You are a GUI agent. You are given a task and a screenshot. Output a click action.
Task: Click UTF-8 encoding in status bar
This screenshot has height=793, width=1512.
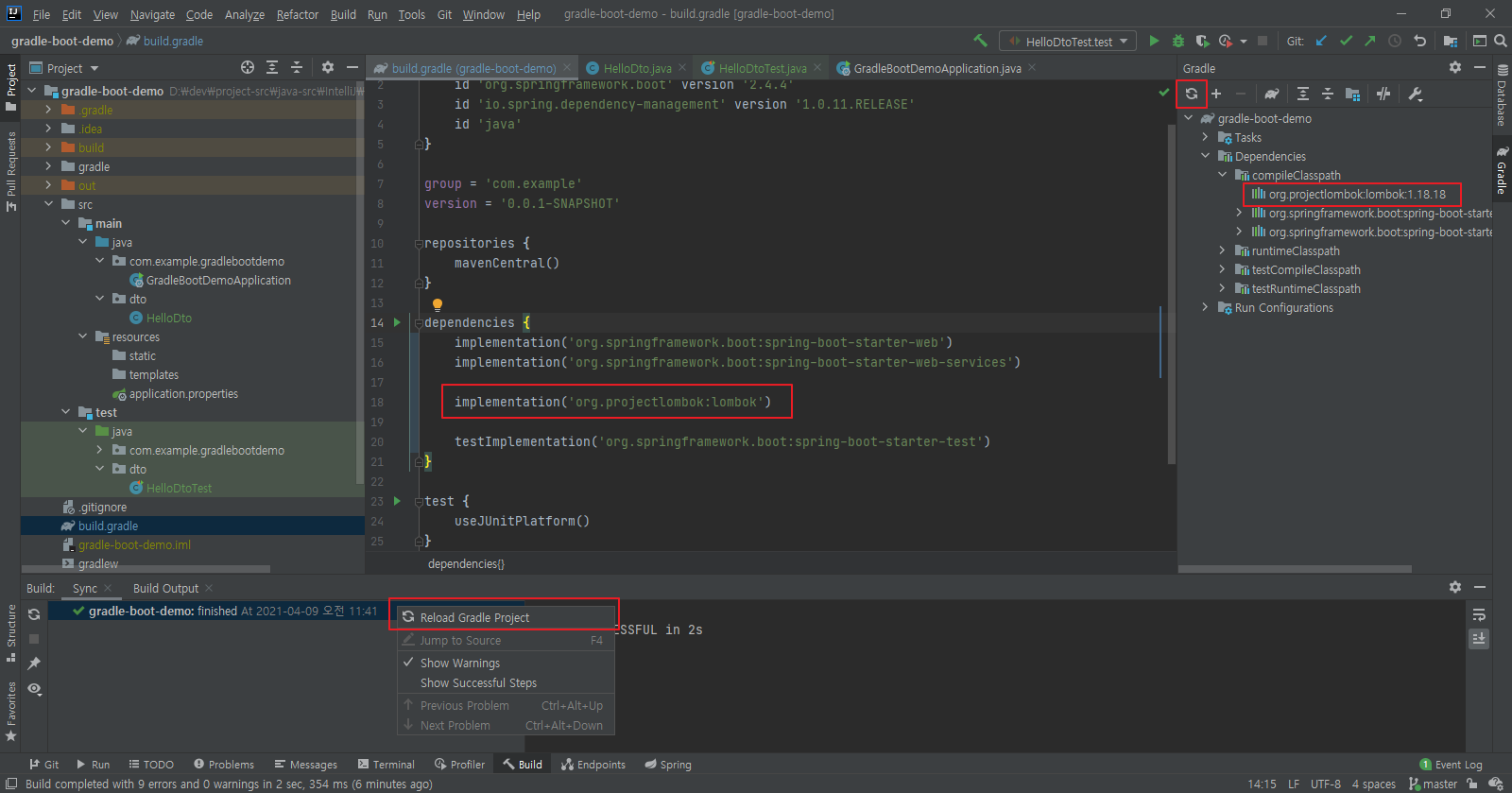[1326, 784]
